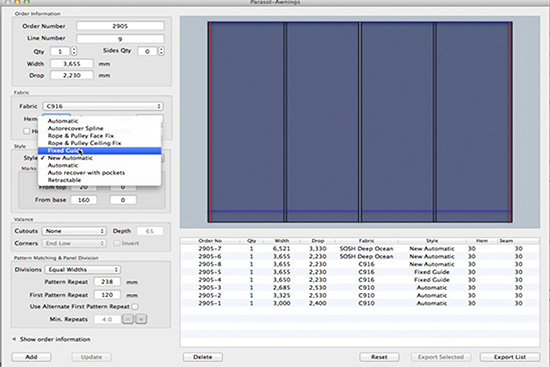
Task: Collapse Show order information disclosure triangle
Action: (14, 339)
